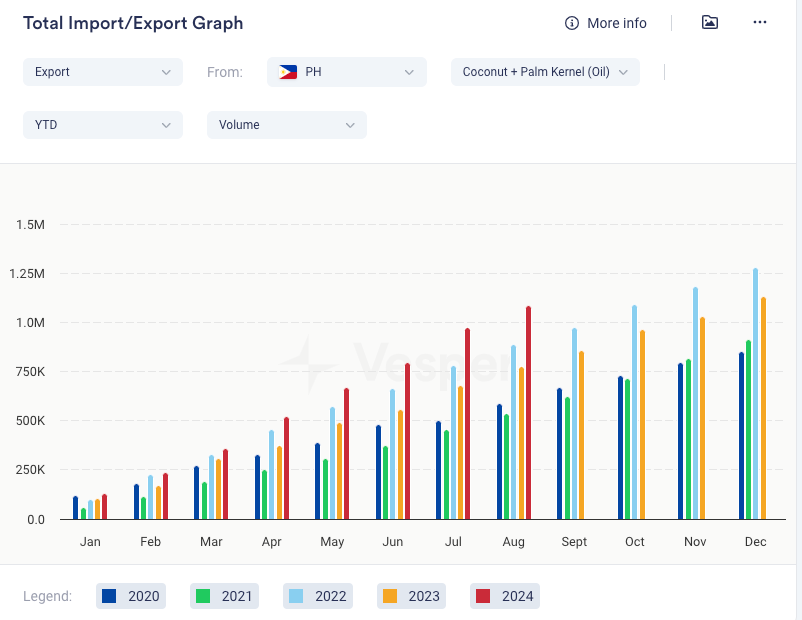Click the dark blue 2020 bar for Sept

click(x=559, y=455)
